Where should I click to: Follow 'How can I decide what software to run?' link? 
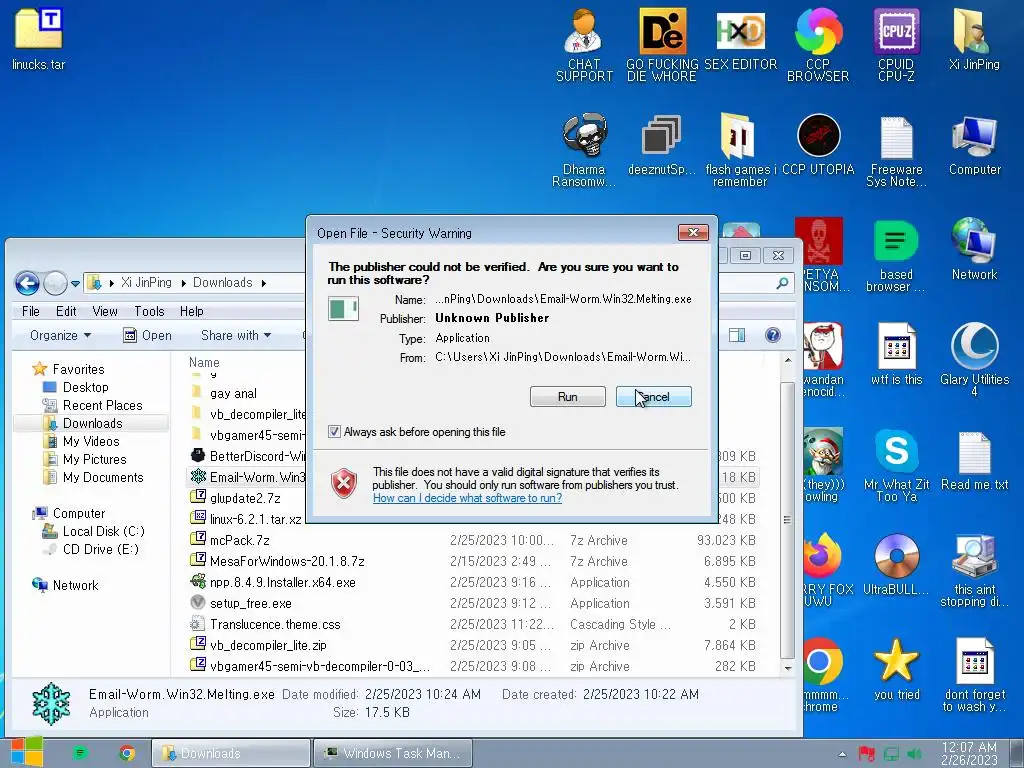click(468, 498)
